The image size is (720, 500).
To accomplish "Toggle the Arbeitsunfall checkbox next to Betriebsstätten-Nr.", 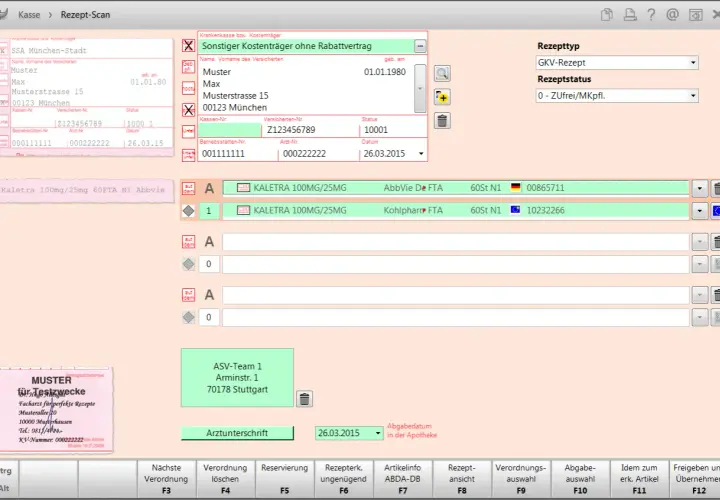I will tap(188, 155).
